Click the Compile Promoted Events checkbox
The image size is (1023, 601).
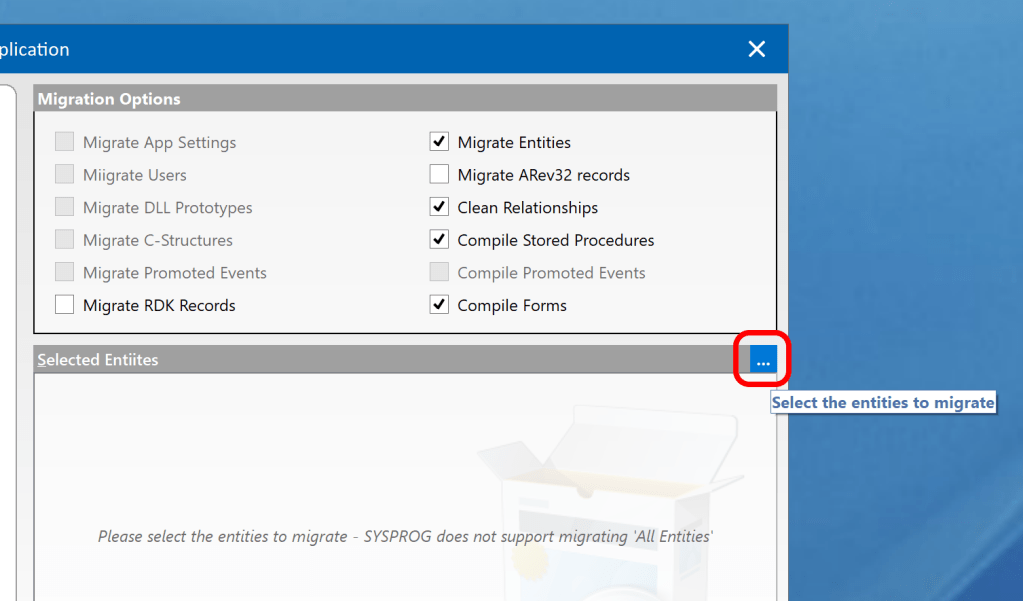tap(438, 271)
